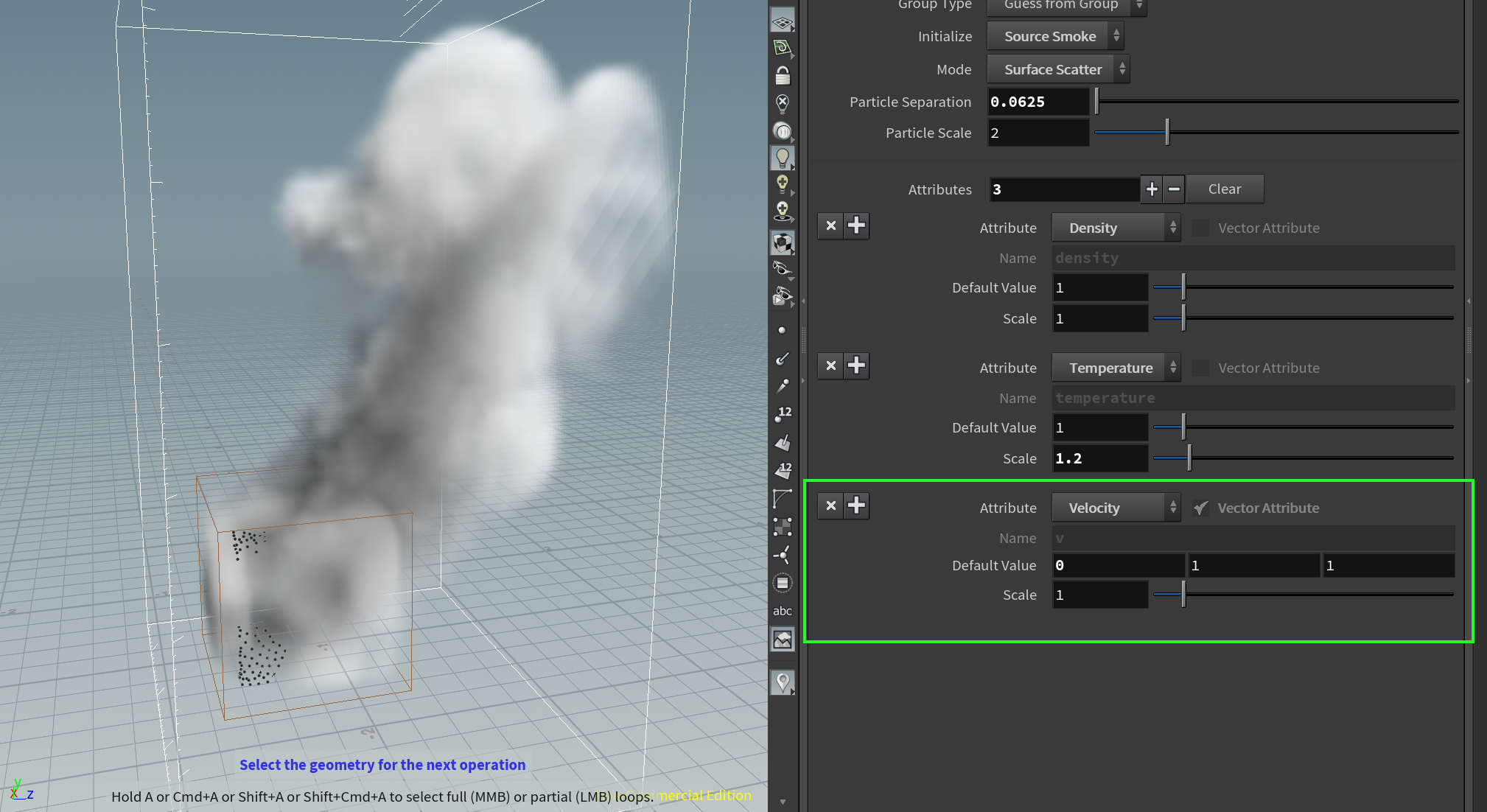The height and width of the screenshot is (812, 1487).
Task: Open the Mode dropdown set to Surface Scatter
Action: click(x=1057, y=69)
